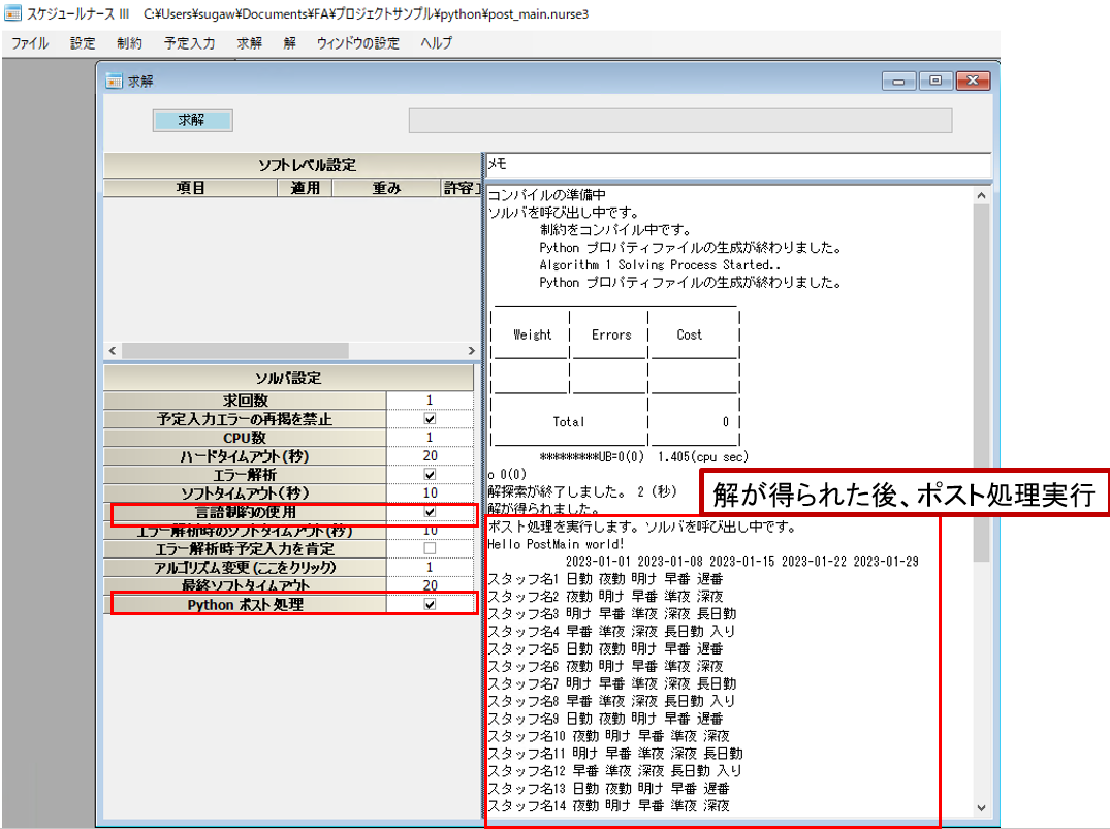
Task: Disable the 言語制約の使用 checkbox
Action: (x=430, y=512)
